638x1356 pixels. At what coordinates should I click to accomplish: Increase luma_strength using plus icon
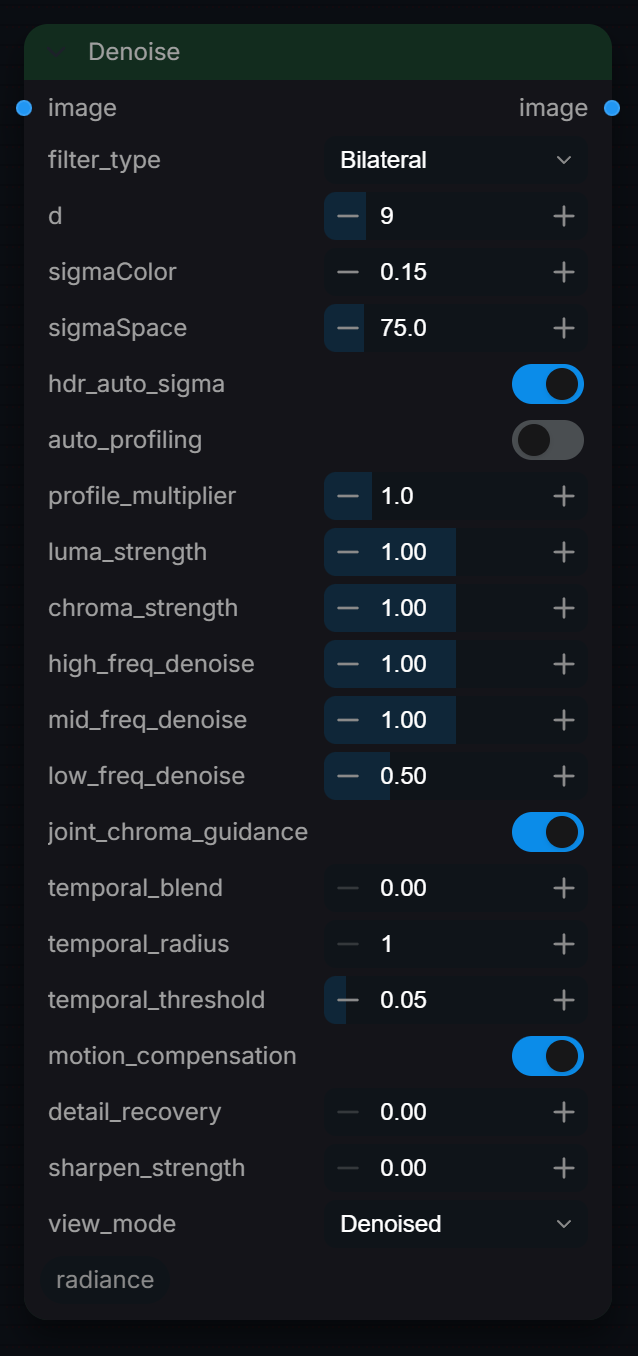(564, 552)
